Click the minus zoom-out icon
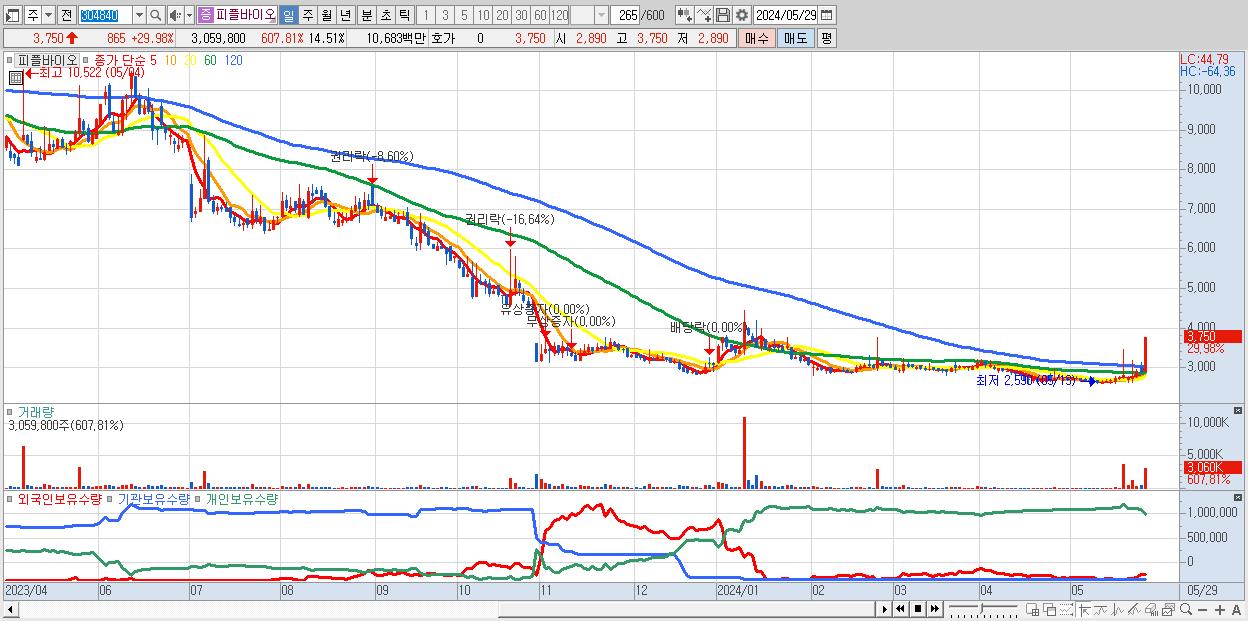Viewport: 1248px width, 621px height. pyautogui.click(x=1203, y=609)
